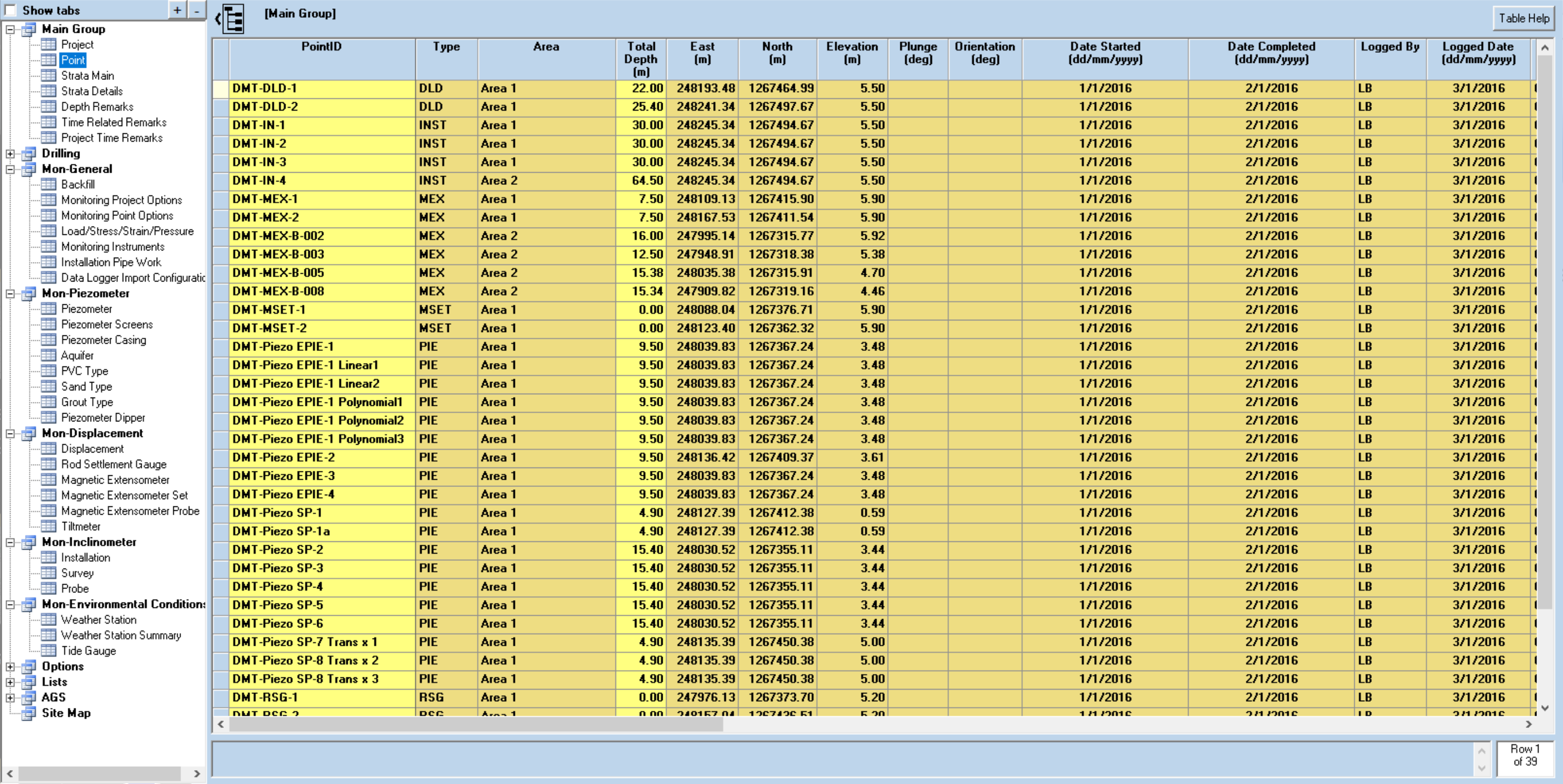Expand the AGS group node

11,698
